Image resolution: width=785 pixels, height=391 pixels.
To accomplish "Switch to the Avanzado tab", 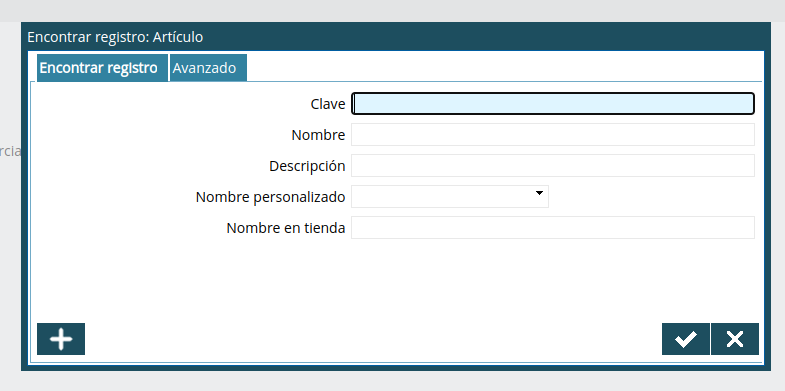I will click(208, 68).
